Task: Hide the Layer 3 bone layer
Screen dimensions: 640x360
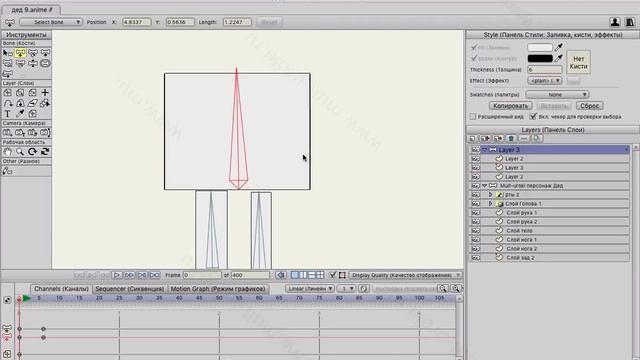Action: pyautogui.click(x=476, y=150)
